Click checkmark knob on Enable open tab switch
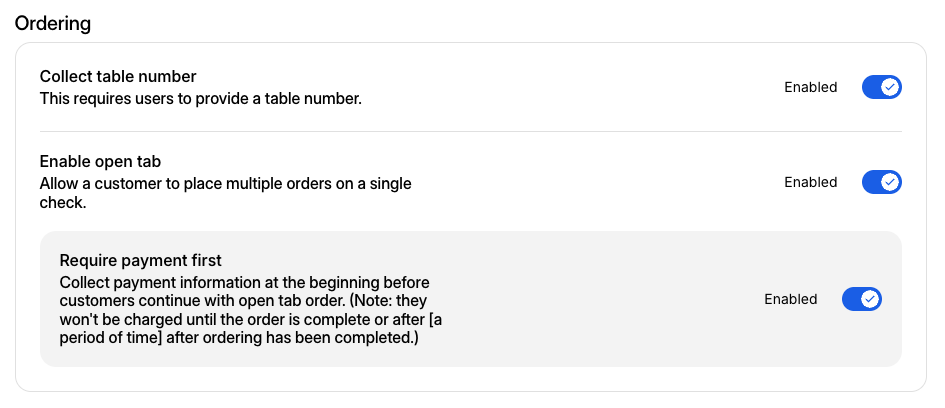The height and width of the screenshot is (408, 945). pos(890,182)
